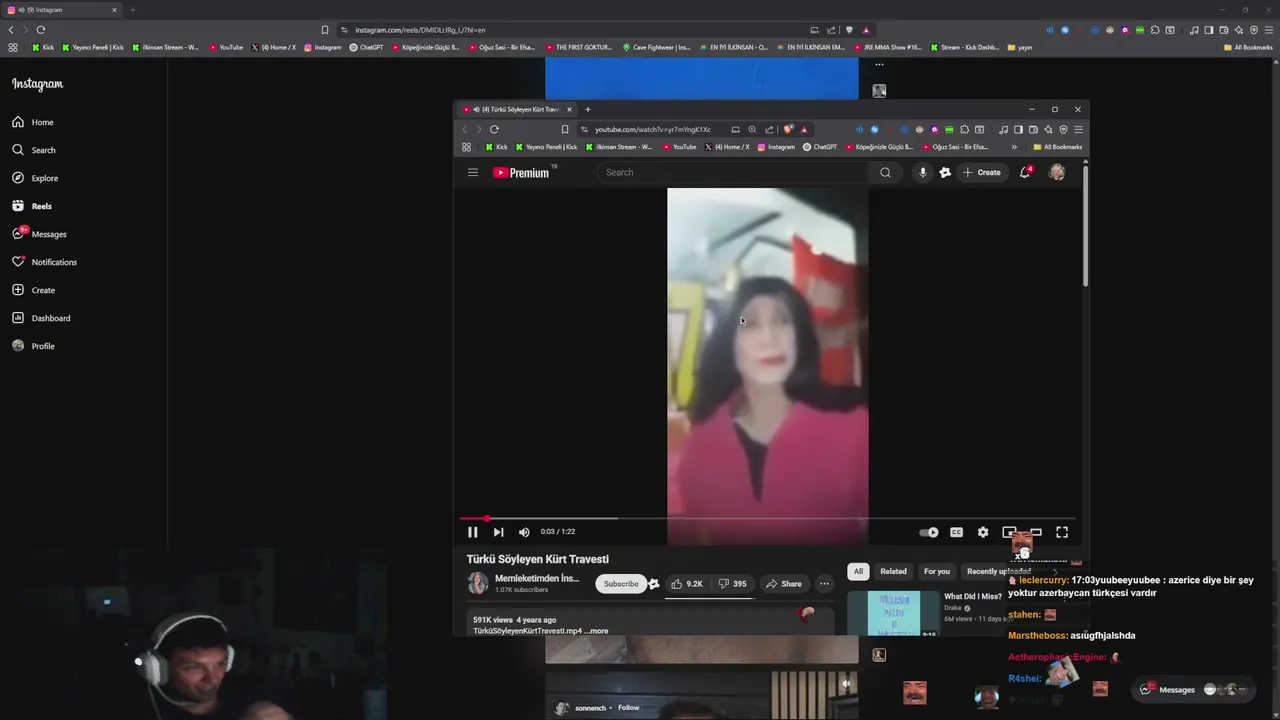Select the All filter chip
The width and height of the screenshot is (1280, 720).
coord(858,571)
